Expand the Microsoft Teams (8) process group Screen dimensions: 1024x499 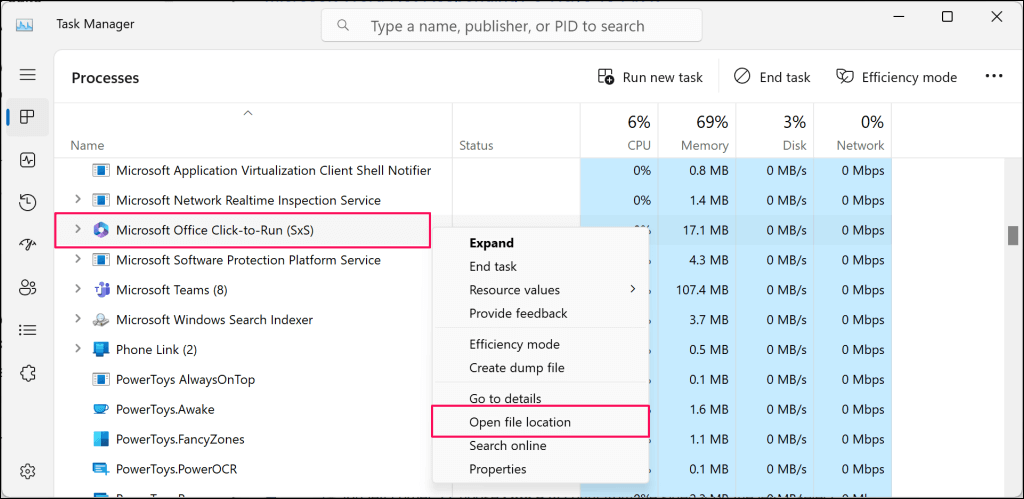pos(78,290)
